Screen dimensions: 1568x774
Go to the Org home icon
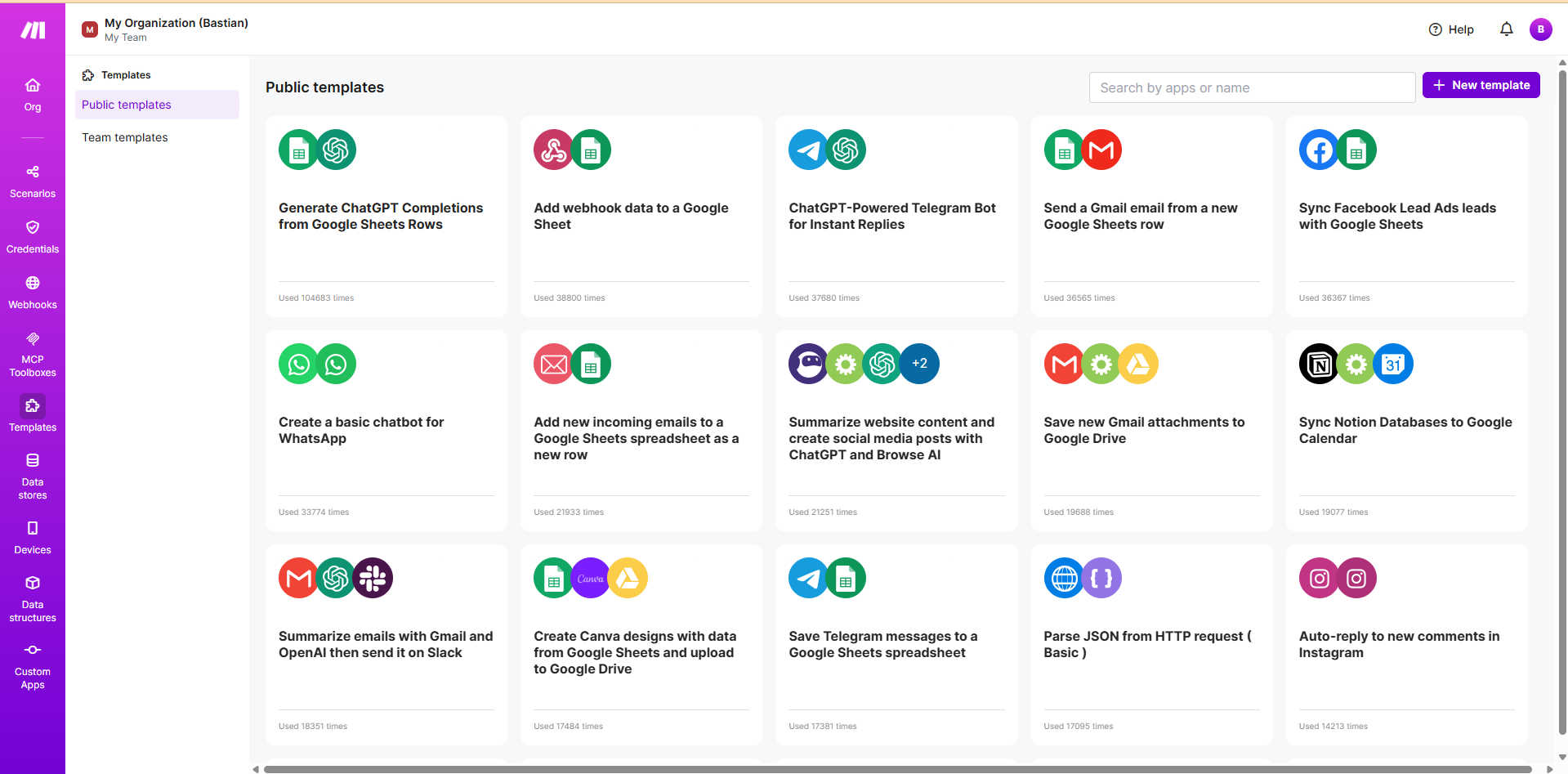[33, 95]
